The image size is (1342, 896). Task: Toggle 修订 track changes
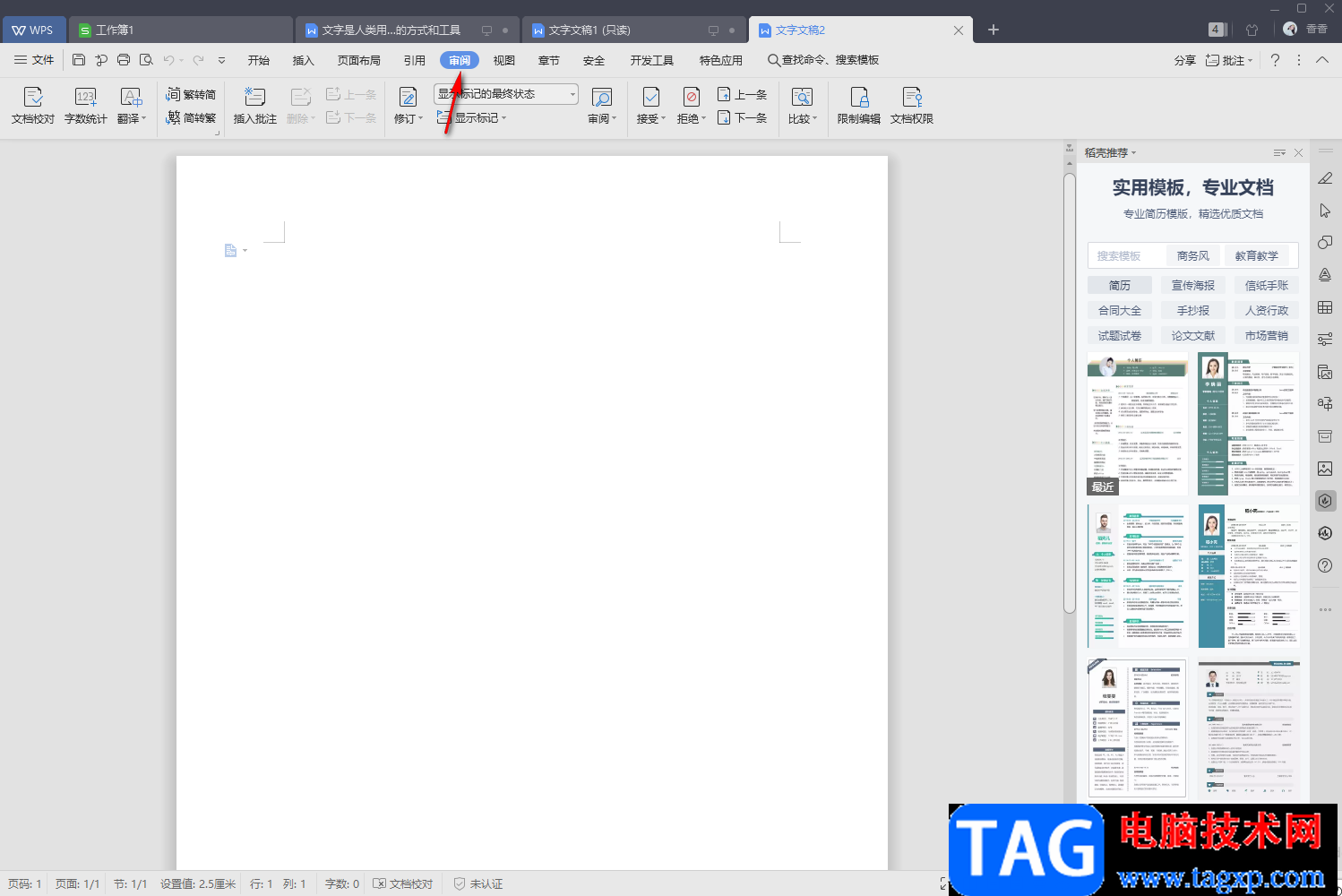(x=408, y=106)
